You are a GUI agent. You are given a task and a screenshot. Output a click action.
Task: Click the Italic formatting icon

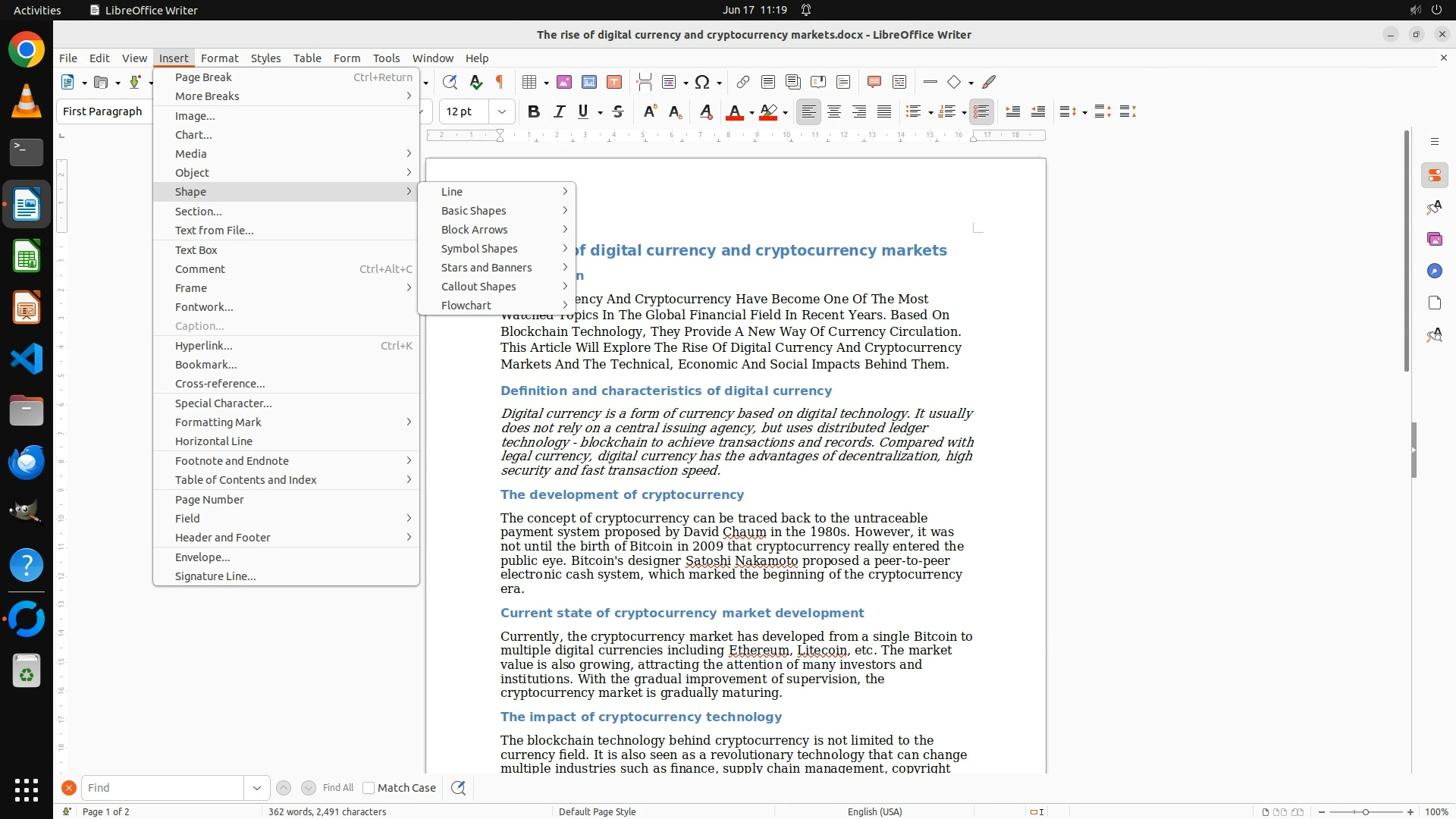click(x=559, y=111)
